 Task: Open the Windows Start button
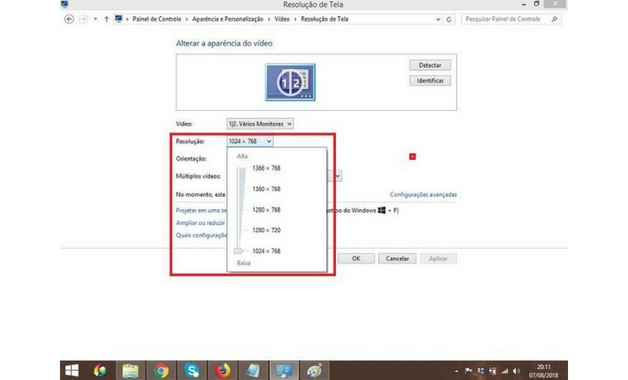[x=72, y=370]
